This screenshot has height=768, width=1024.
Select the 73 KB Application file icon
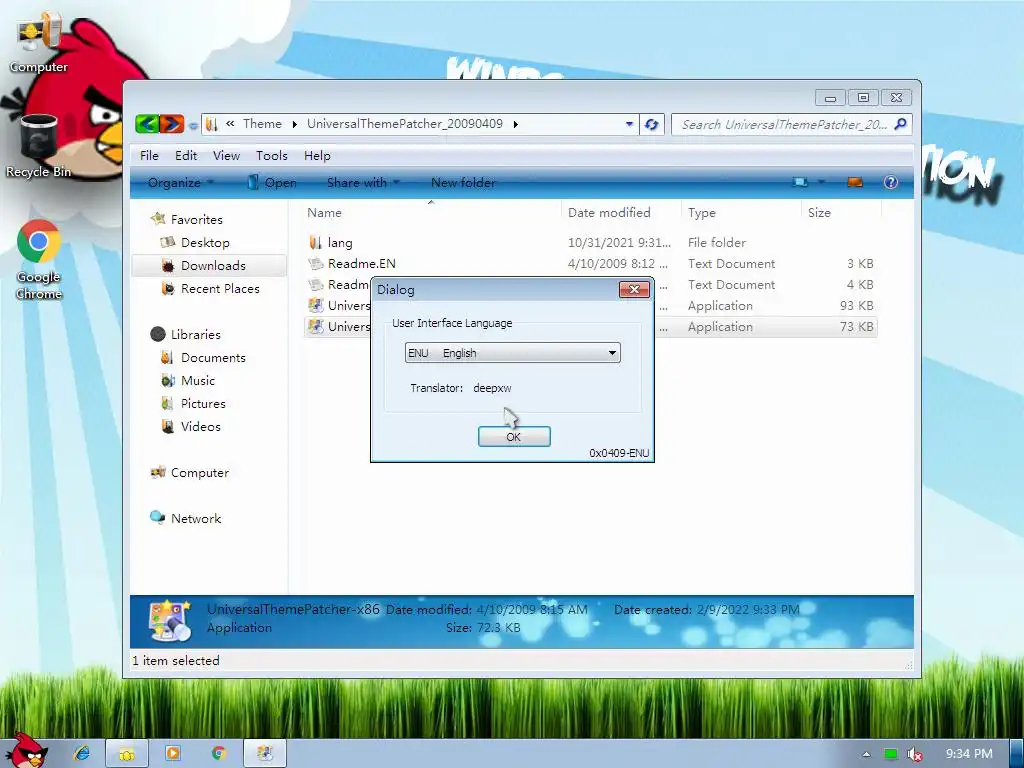pyautogui.click(x=316, y=327)
